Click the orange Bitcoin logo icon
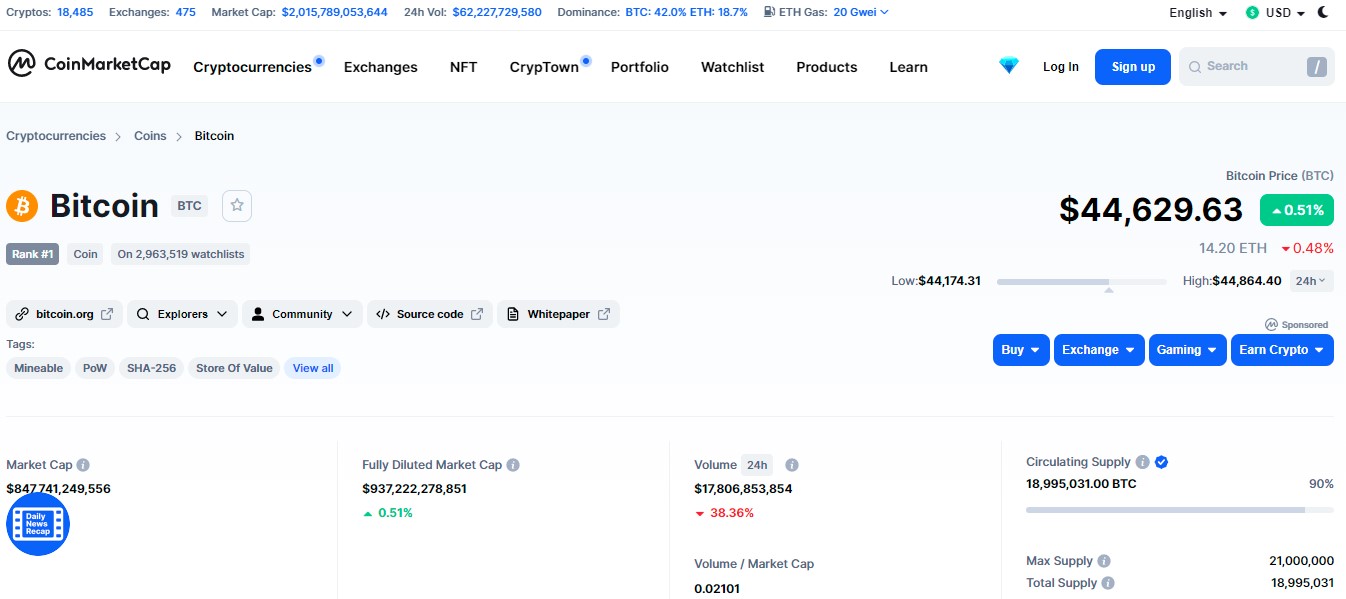 (x=22, y=206)
